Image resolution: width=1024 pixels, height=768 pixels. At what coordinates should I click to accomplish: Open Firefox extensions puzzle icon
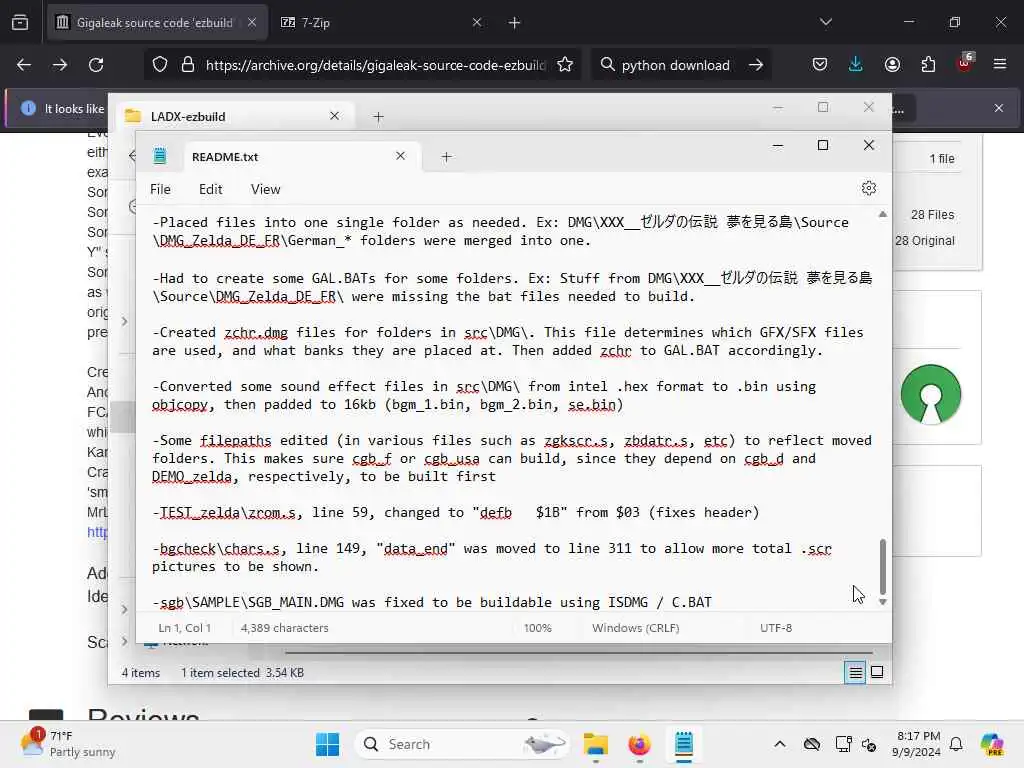click(928, 65)
